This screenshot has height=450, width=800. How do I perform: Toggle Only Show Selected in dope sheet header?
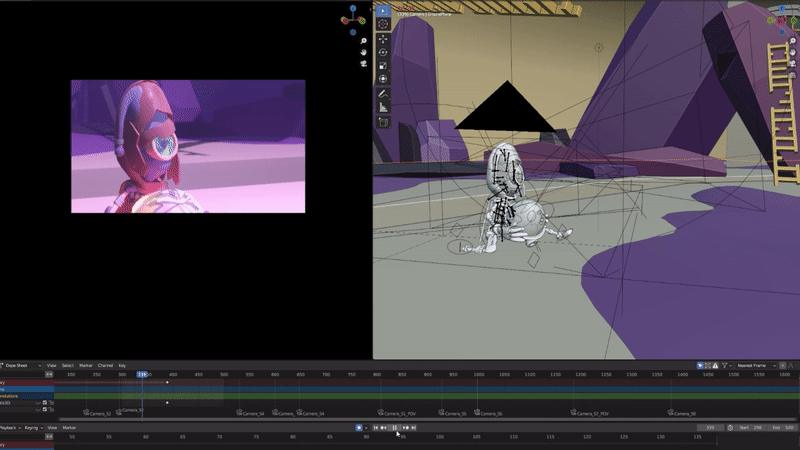coord(700,365)
